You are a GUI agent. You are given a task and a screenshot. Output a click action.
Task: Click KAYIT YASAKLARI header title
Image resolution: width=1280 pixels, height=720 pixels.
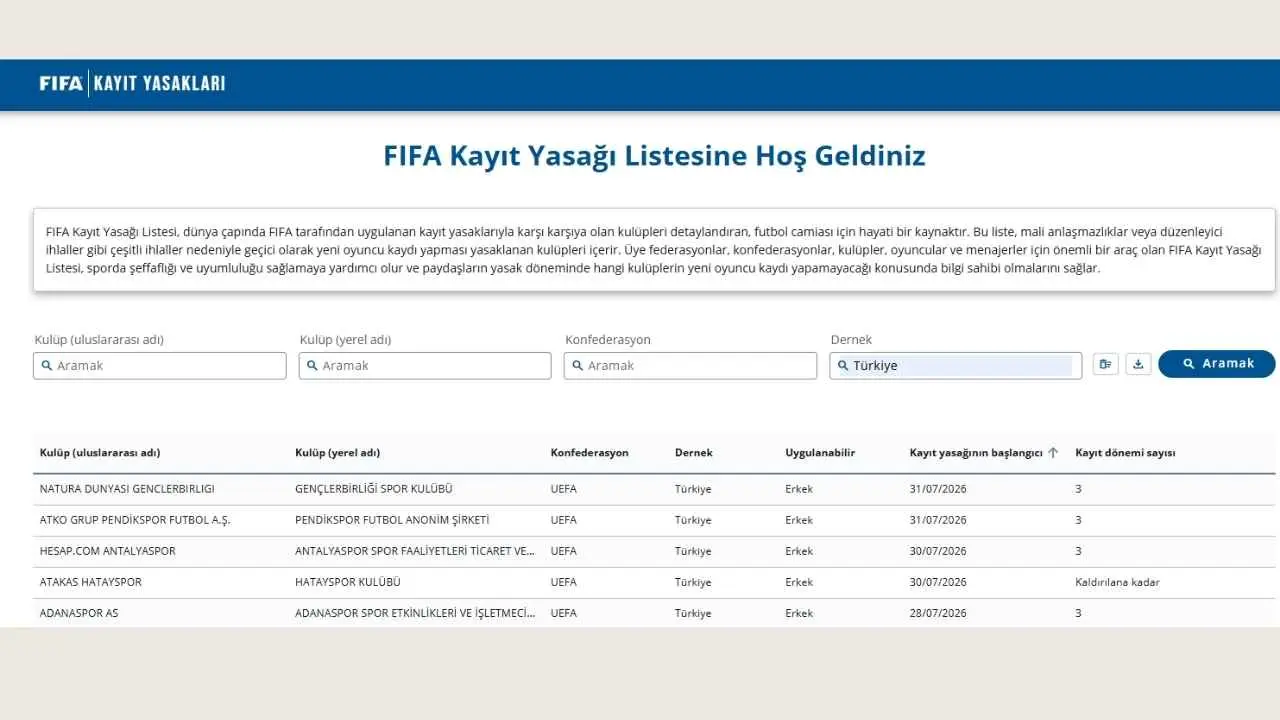[159, 83]
